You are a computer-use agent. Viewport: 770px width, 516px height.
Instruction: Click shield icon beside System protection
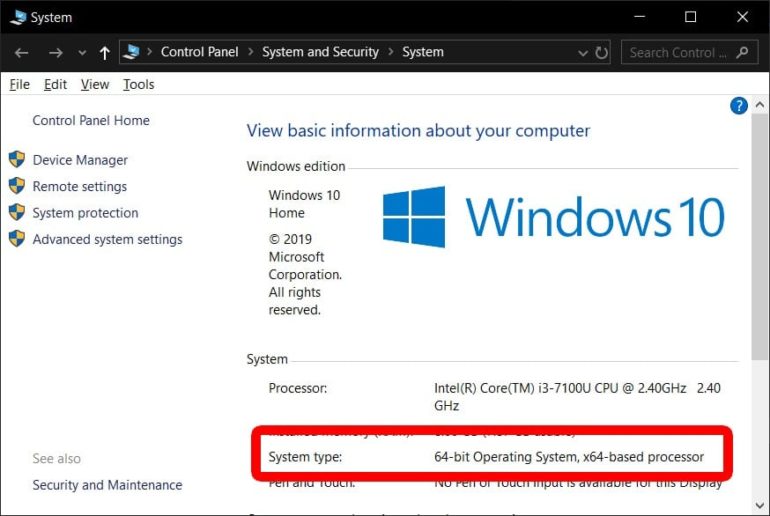pyautogui.click(x=17, y=212)
